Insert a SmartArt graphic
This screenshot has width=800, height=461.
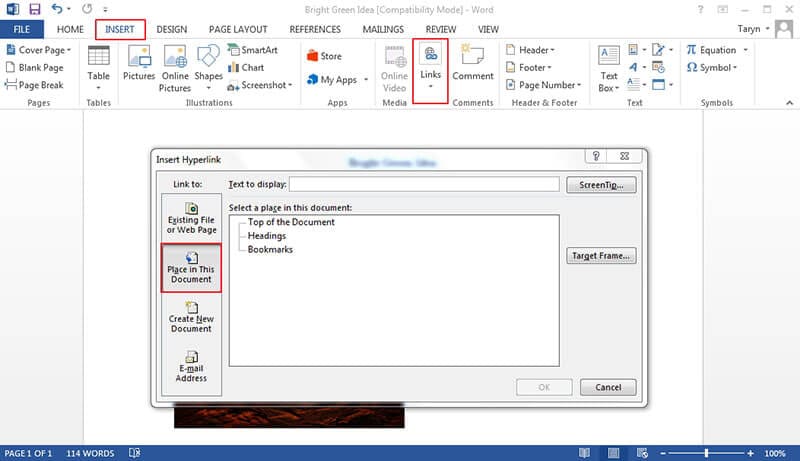253,50
